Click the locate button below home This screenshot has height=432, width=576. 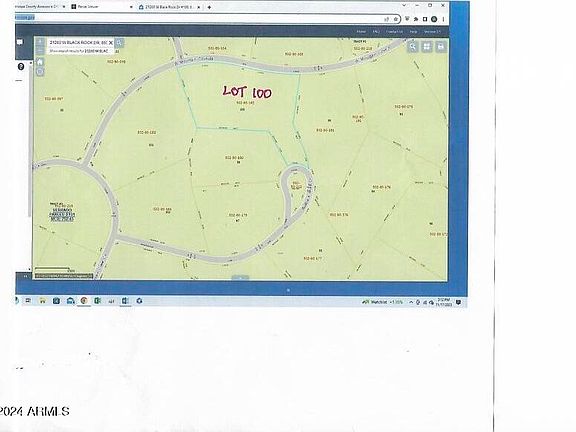pyautogui.click(x=40, y=72)
